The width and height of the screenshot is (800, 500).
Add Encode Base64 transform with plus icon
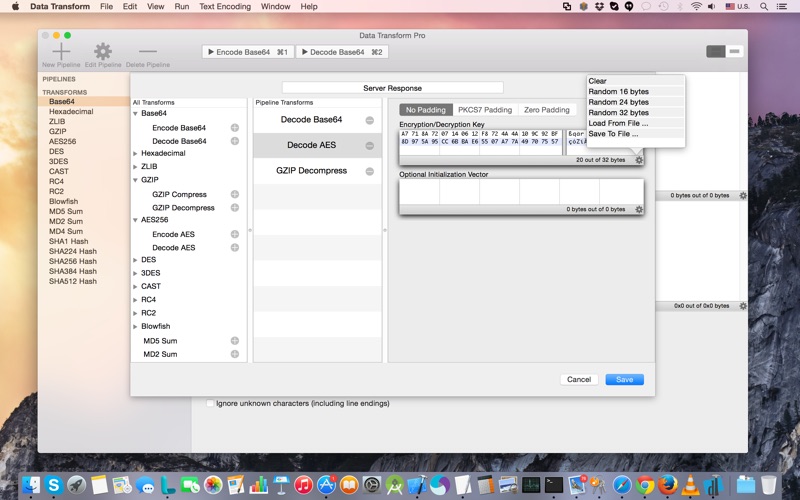tap(235, 128)
